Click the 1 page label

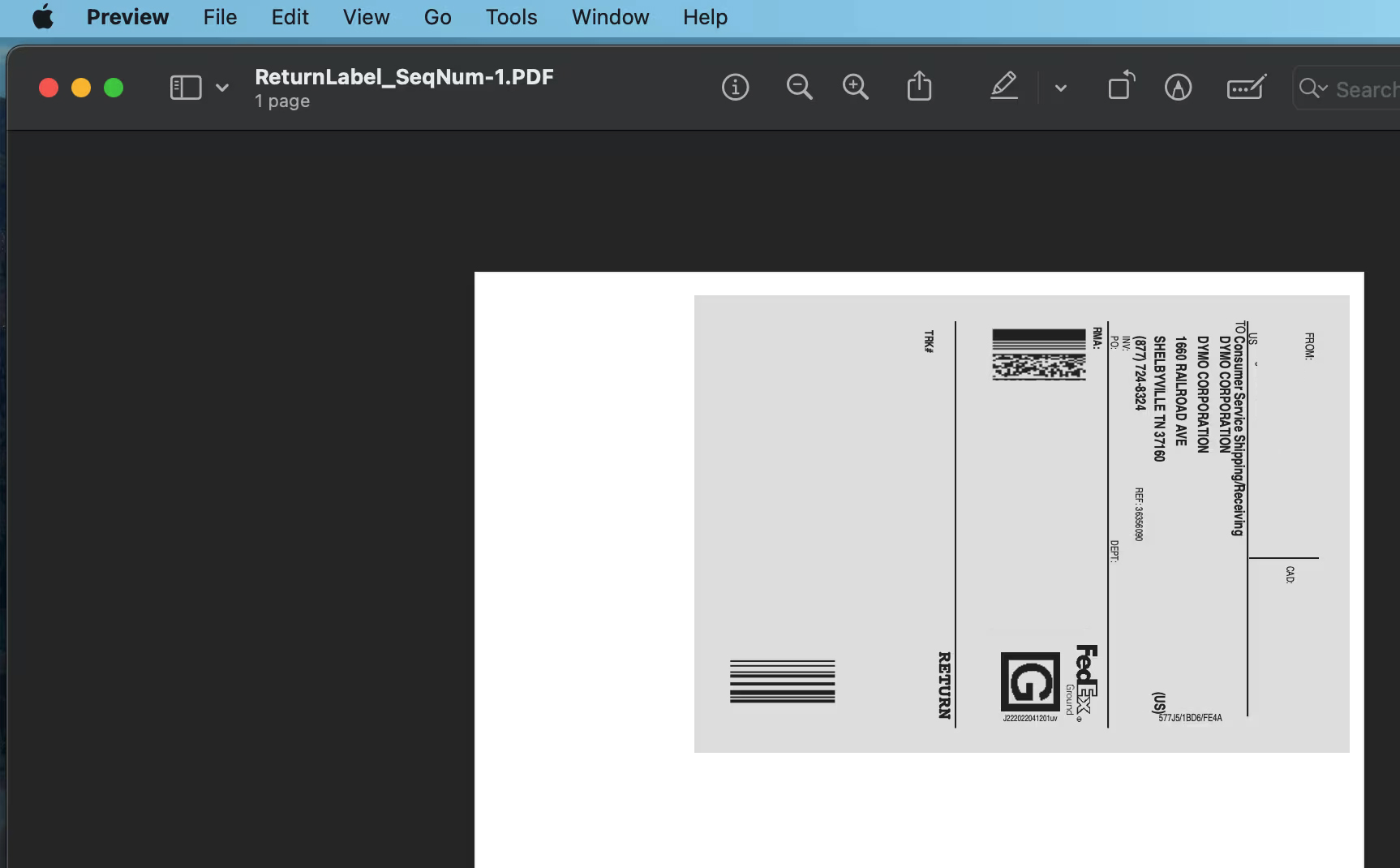coord(281,101)
